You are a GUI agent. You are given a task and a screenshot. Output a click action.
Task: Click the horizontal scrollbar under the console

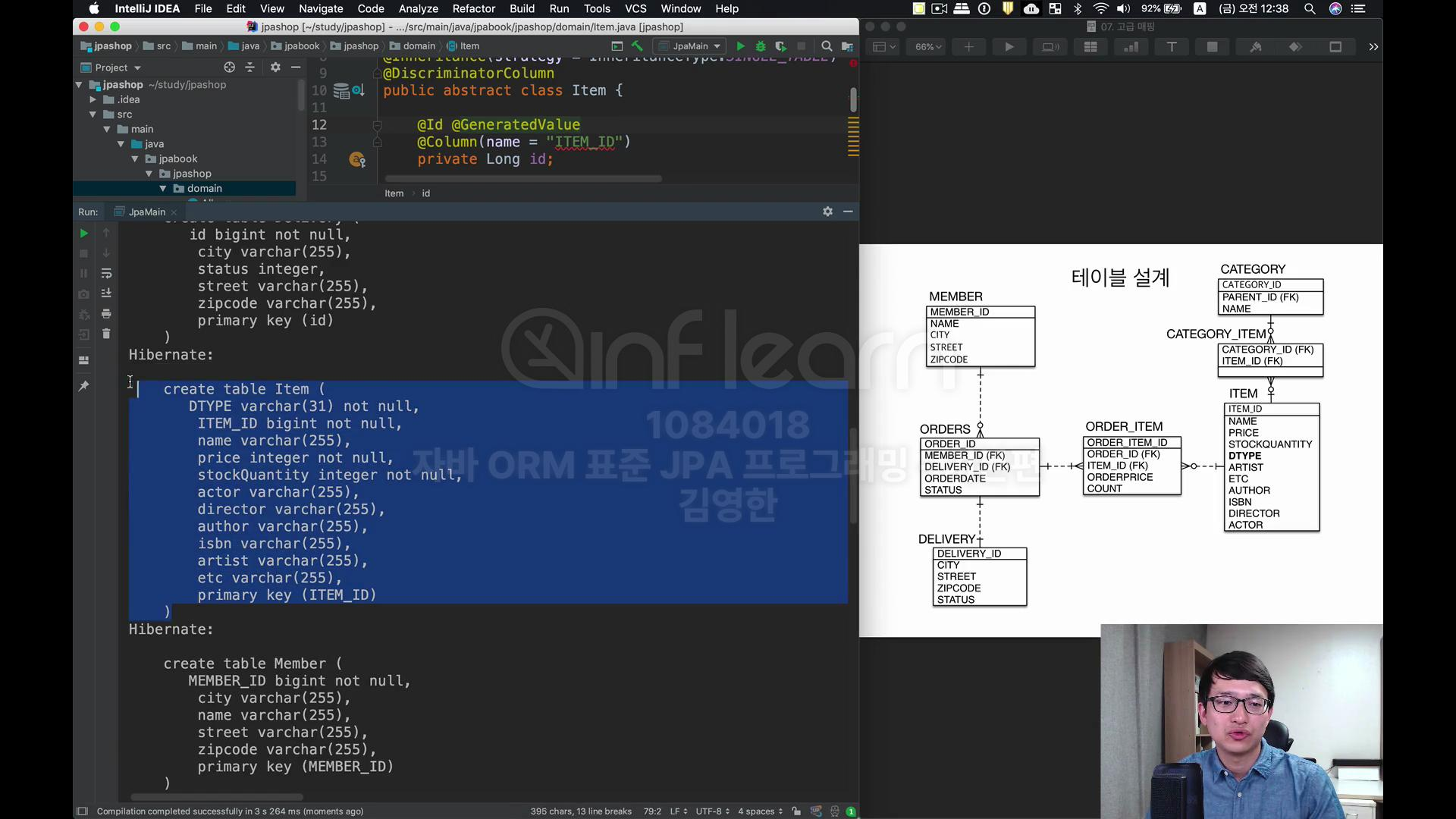click(x=217, y=797)
